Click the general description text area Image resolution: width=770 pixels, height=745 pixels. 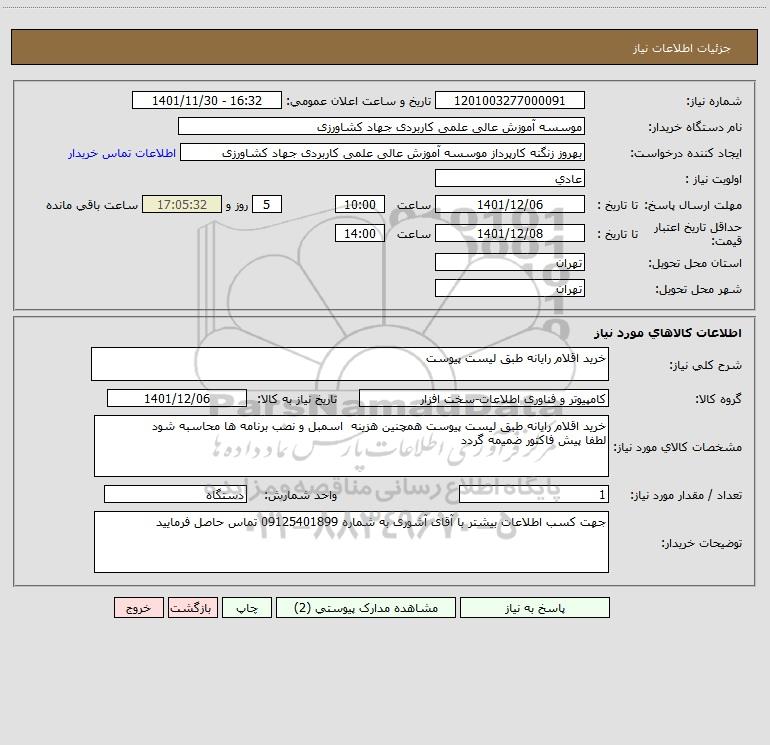coord(350,364)
